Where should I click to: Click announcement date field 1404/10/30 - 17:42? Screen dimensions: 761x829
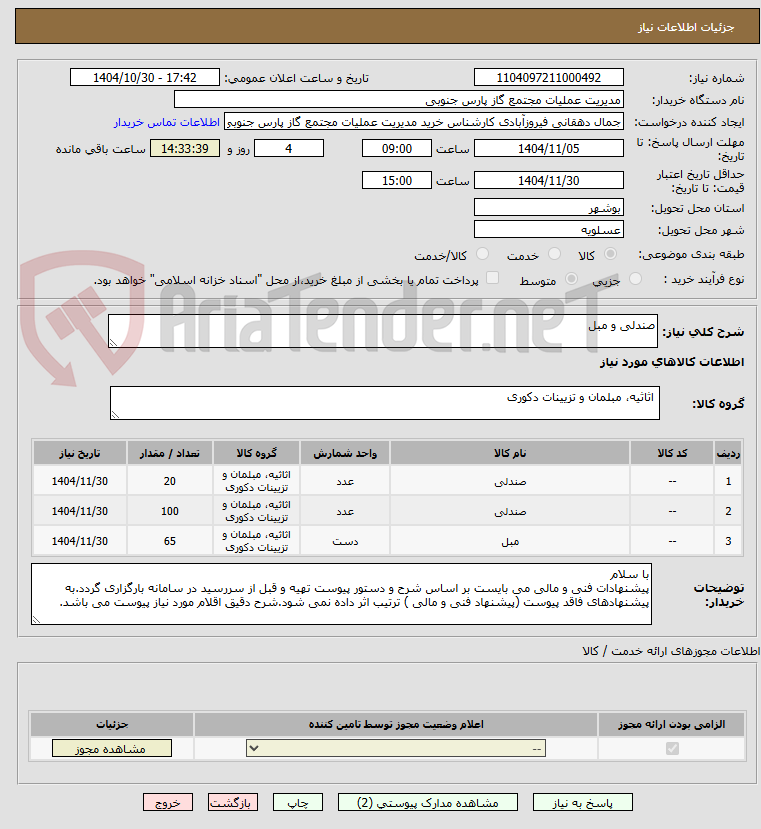144,78
